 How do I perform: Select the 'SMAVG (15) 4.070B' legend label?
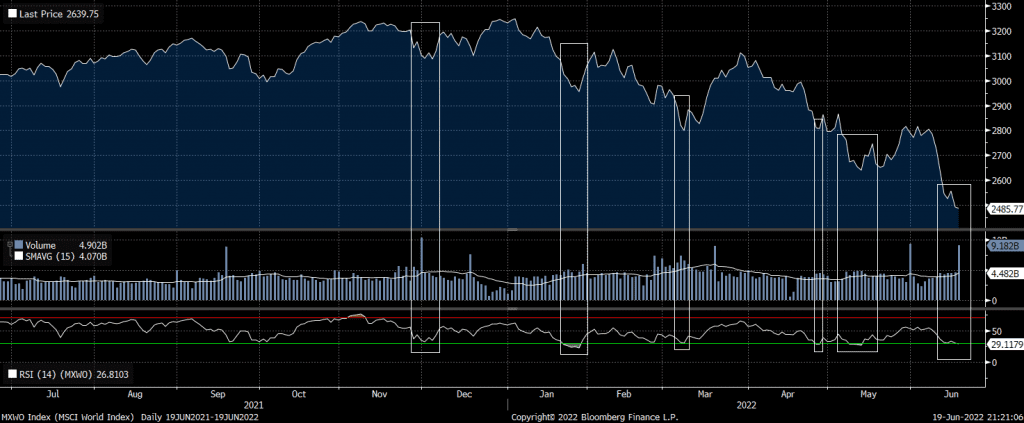coord(67,257)
